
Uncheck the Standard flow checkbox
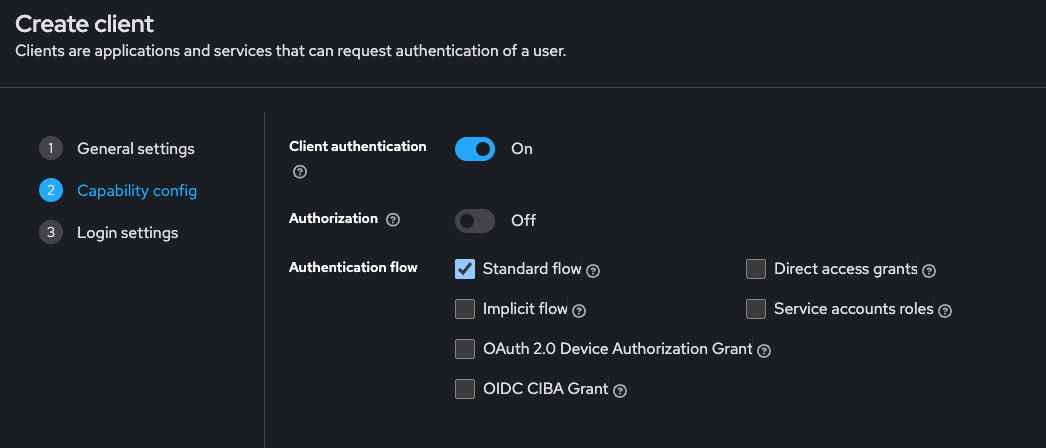(465, 269)
